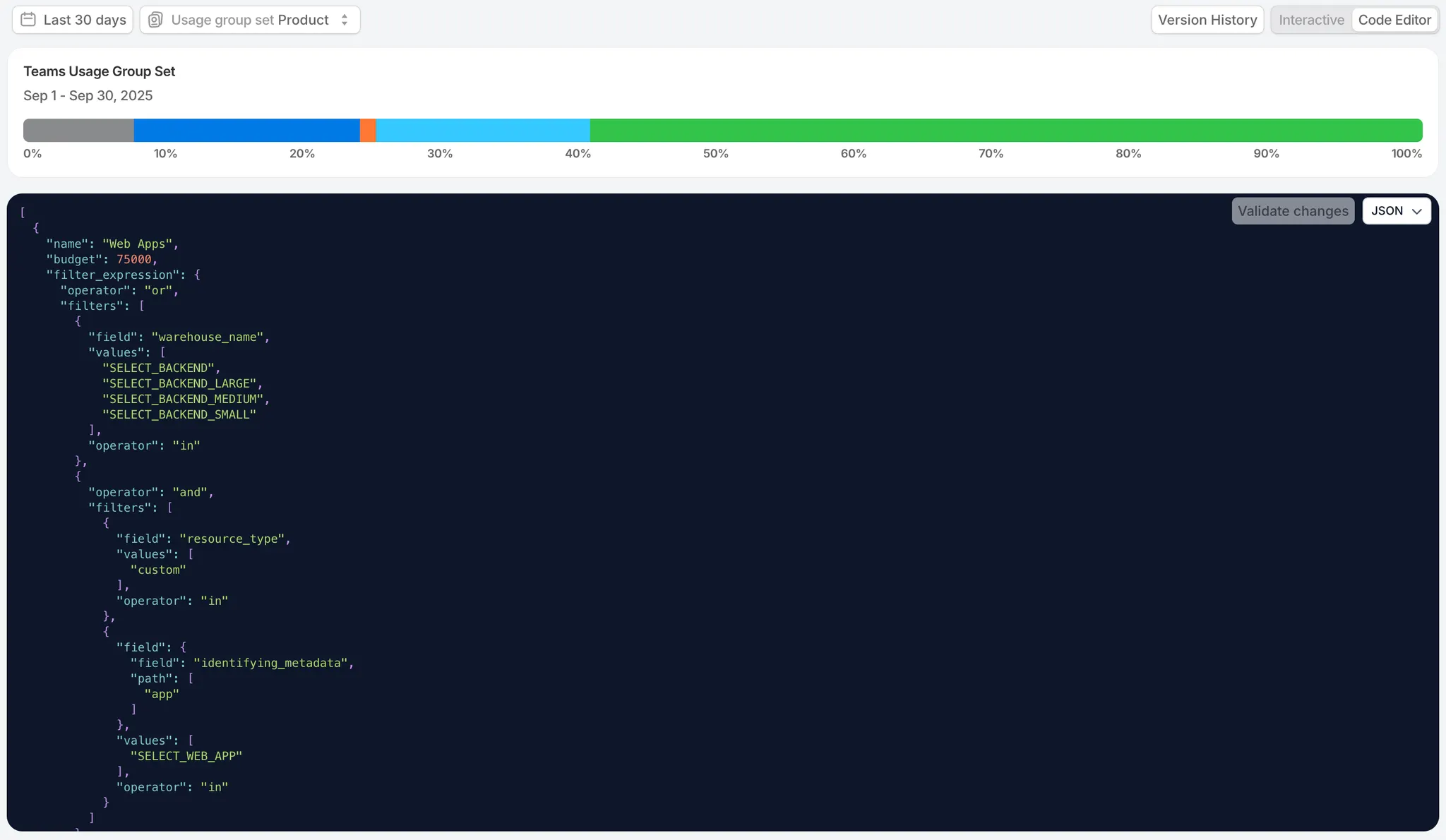Click the calendar icon beside Last 30 days
Screen dimensions: 1446x840
point(28,20)
